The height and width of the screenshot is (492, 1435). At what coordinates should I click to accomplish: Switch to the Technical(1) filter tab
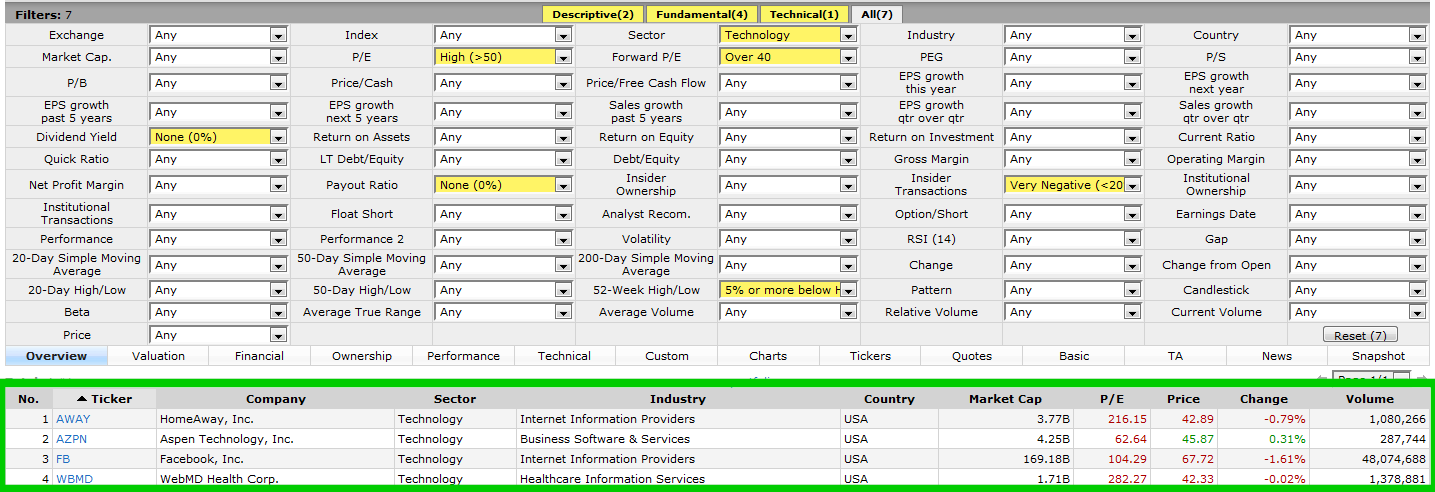point(804,14)
